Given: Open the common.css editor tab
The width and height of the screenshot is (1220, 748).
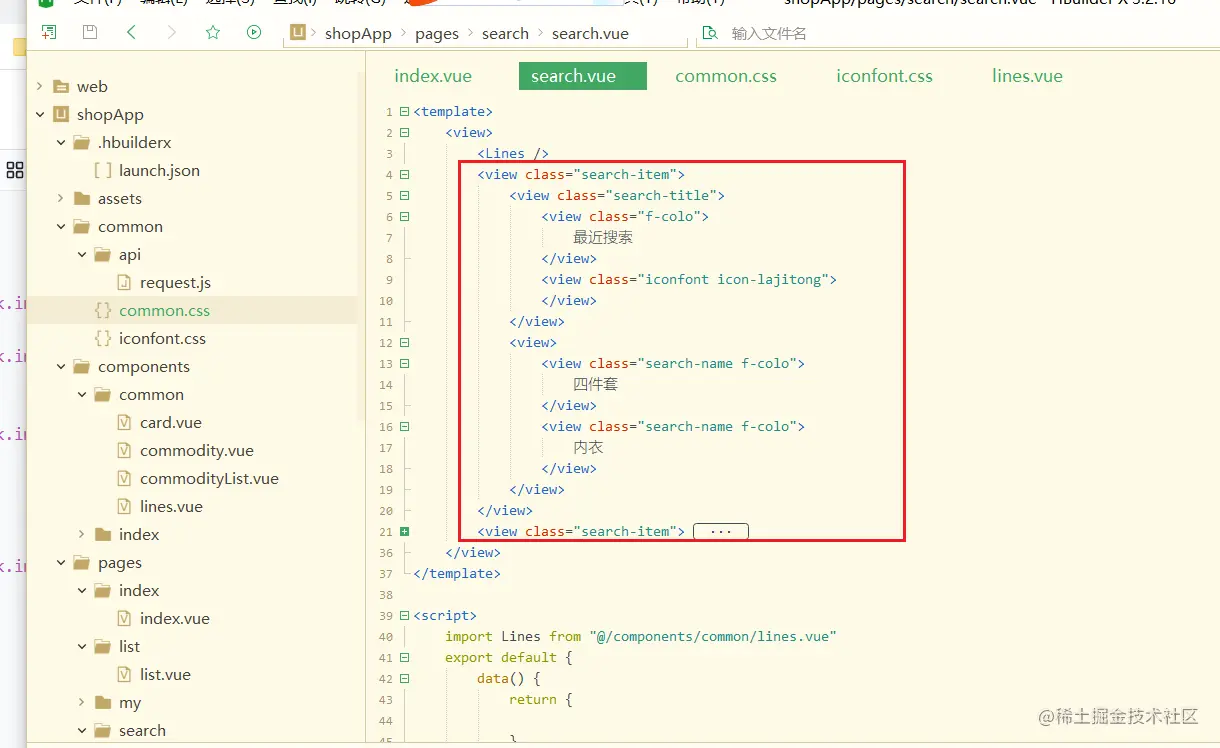Looking at the screenshot, I should point(726,75).
